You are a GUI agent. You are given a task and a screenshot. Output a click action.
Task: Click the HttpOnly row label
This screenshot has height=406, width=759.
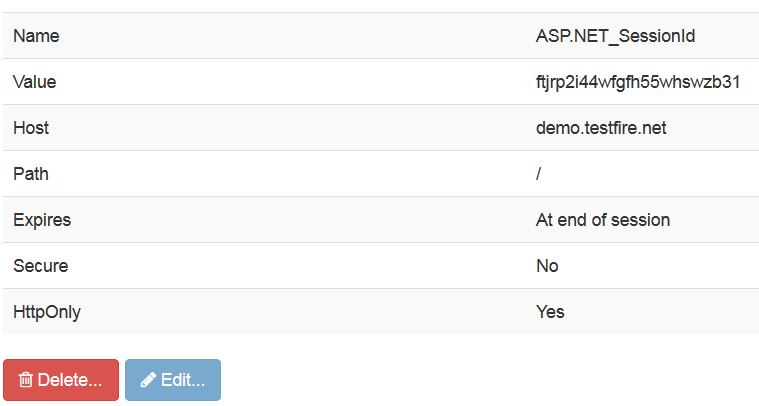47,312
